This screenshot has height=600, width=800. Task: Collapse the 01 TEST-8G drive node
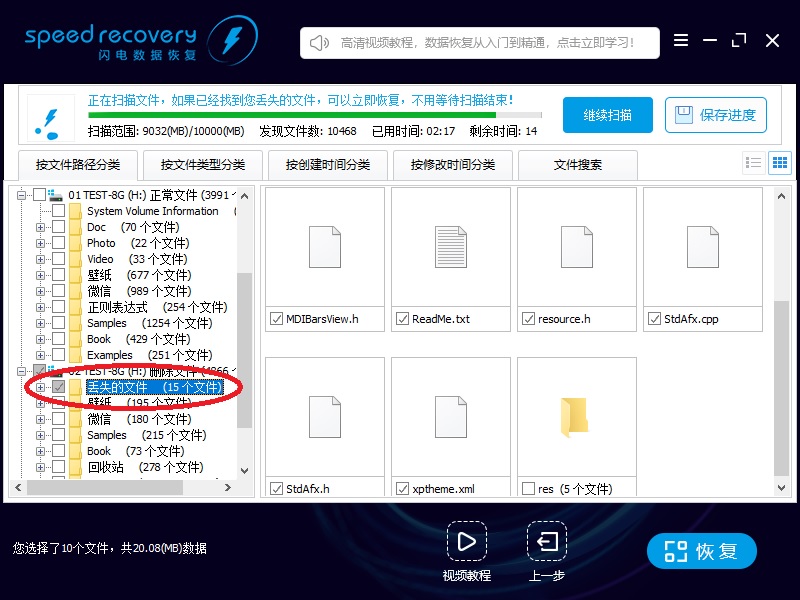pyautogui.click(x=21, y=195)
